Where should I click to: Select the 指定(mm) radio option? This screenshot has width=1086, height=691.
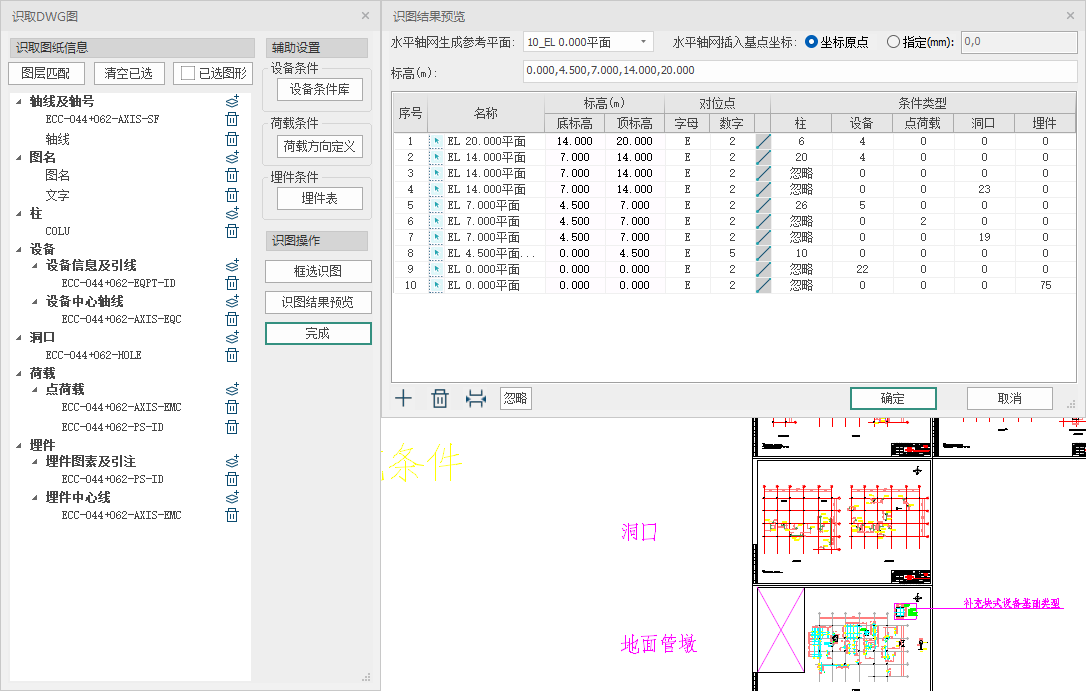pyautogui.click(x=893, y=42)
